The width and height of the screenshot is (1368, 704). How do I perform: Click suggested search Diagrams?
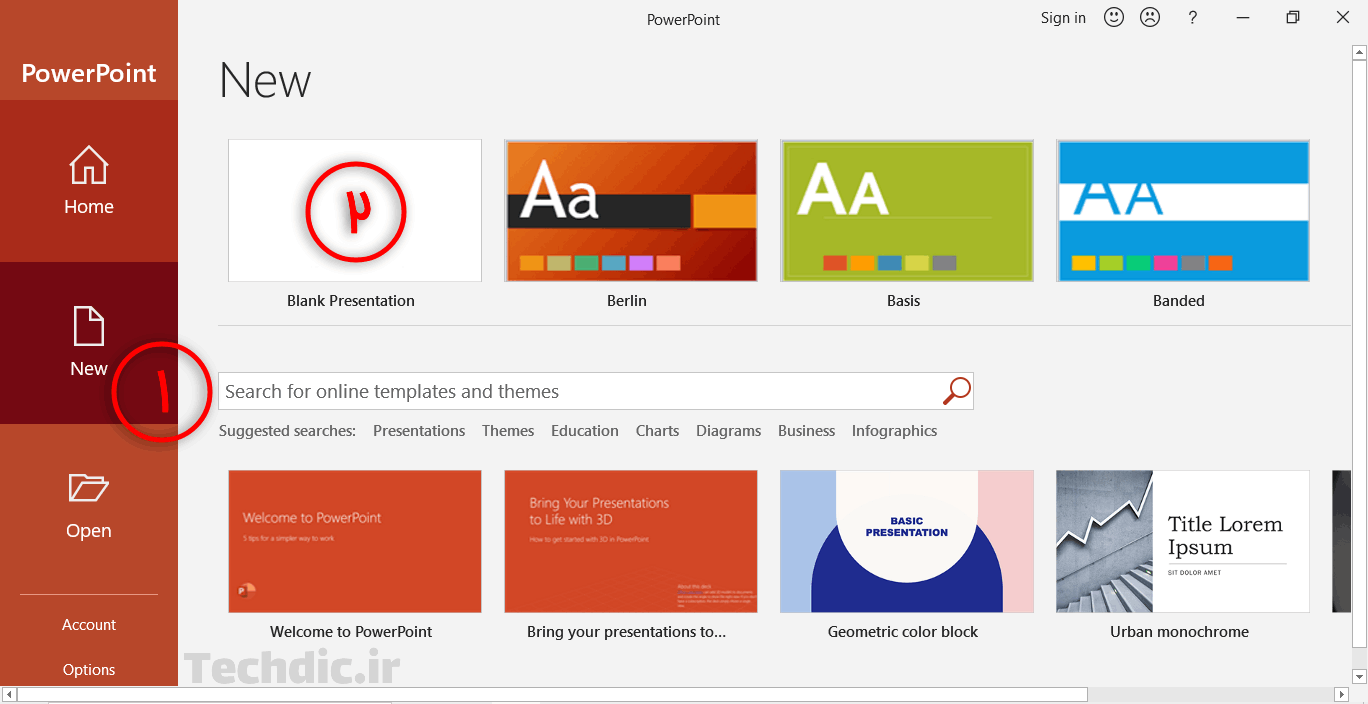click(x=729, y=431)
